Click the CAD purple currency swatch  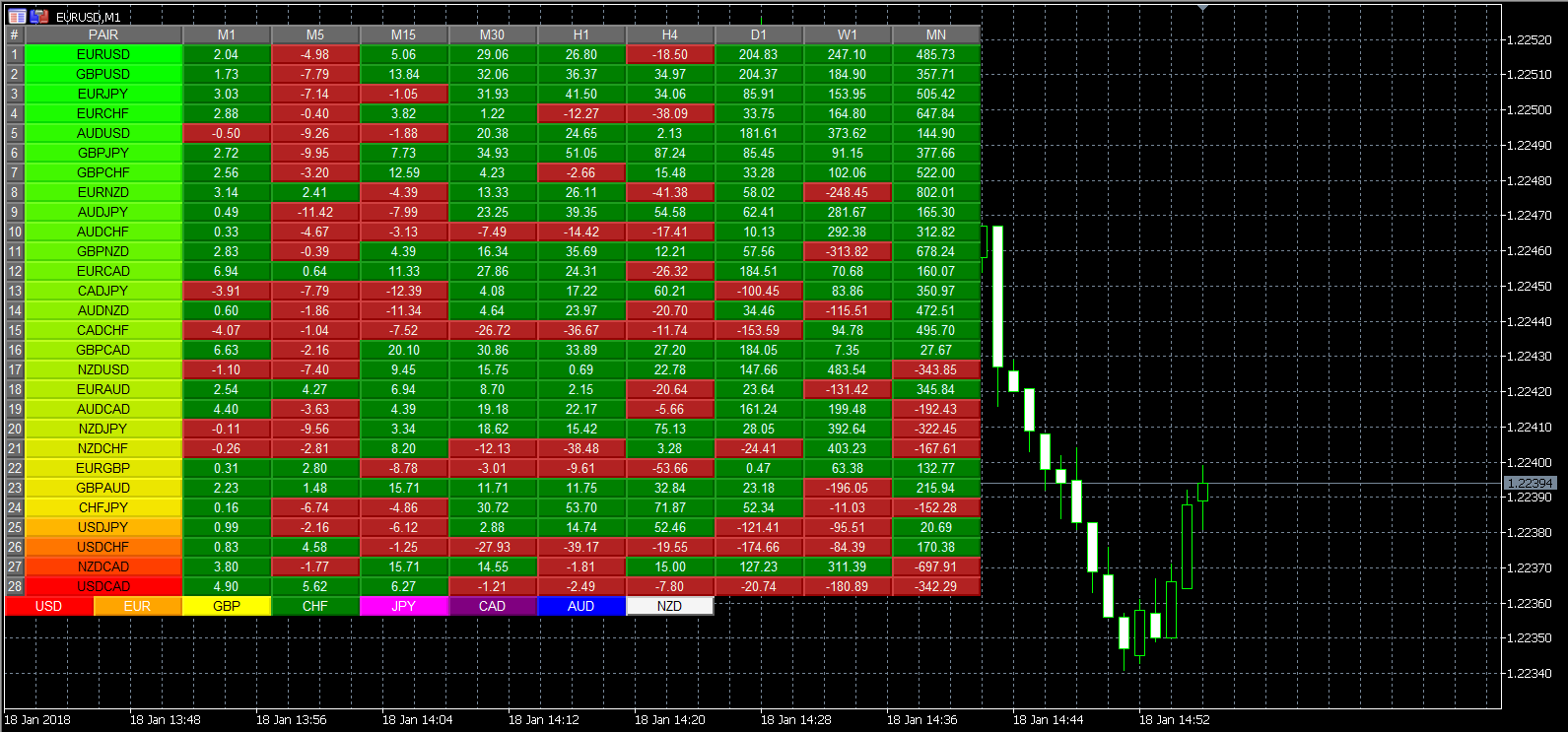click(x=492, y=606)
